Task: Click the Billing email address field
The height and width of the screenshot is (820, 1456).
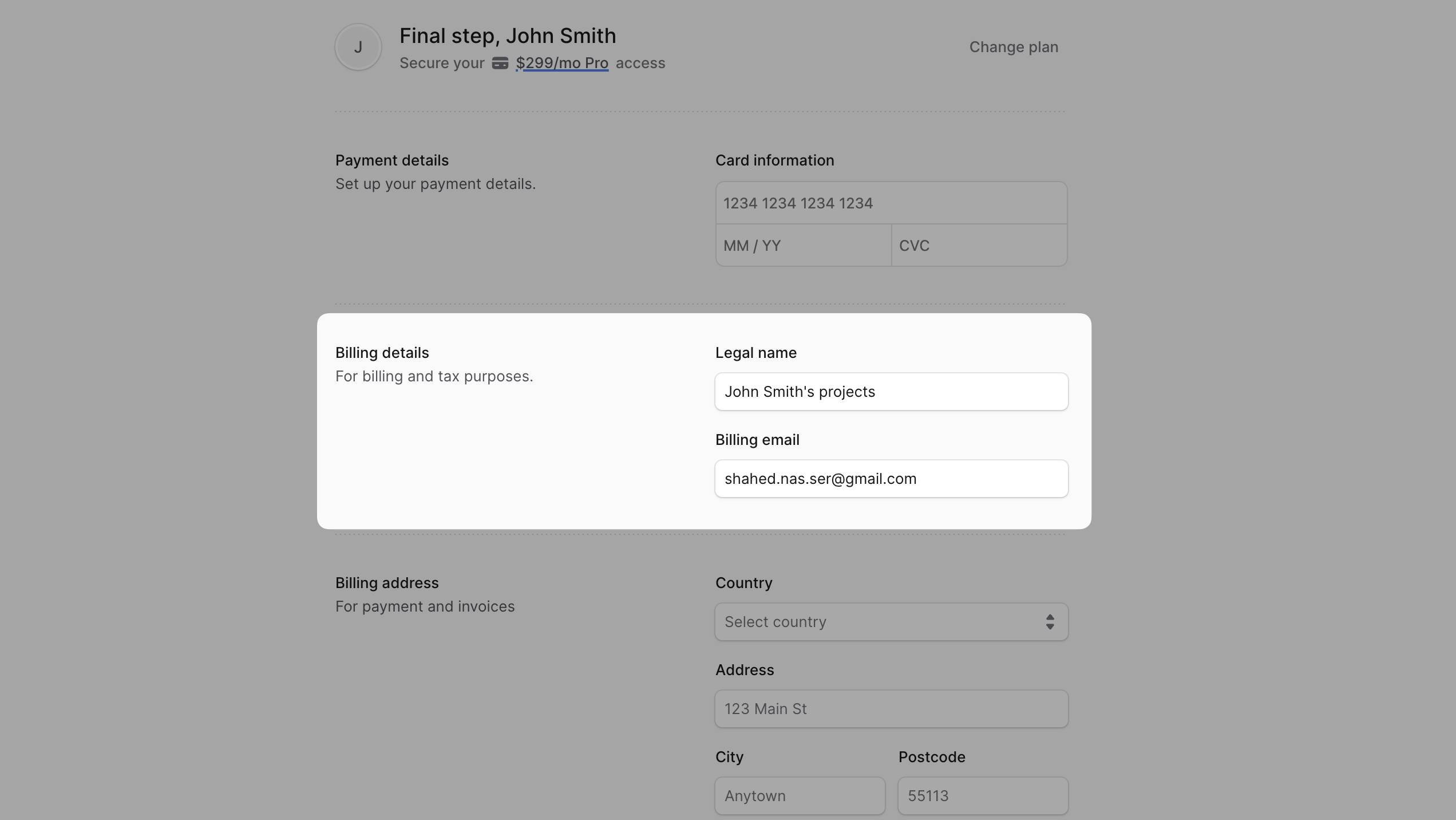Action: [x=891, y=479]
